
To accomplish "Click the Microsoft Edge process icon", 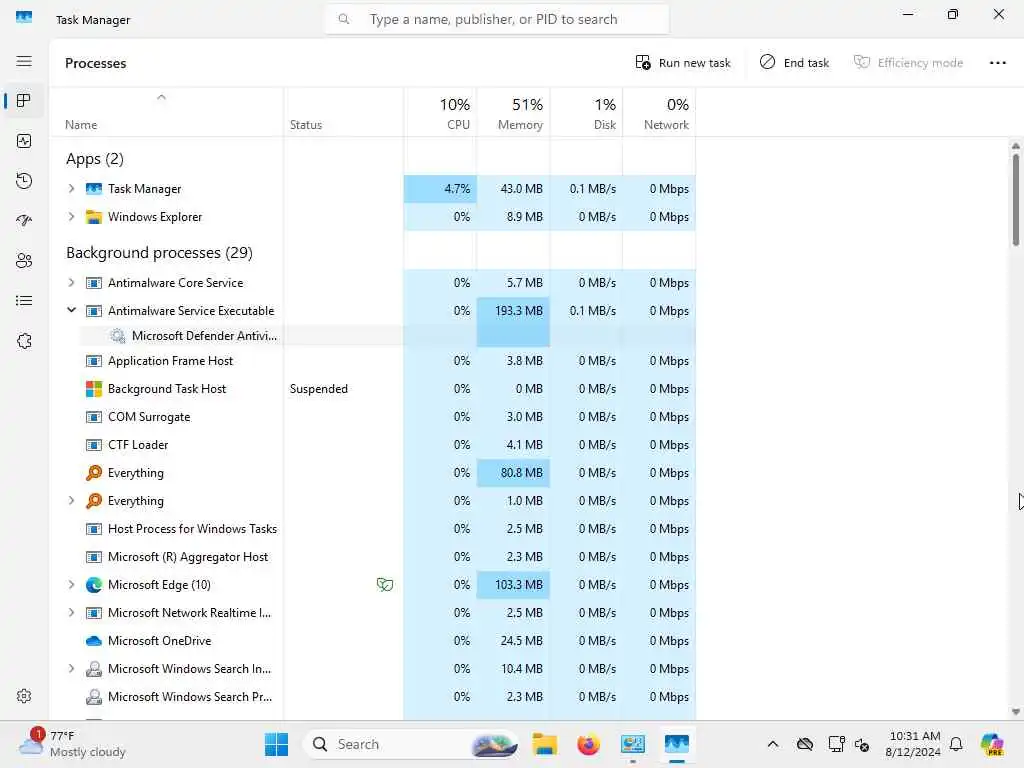I will (94, 585).
